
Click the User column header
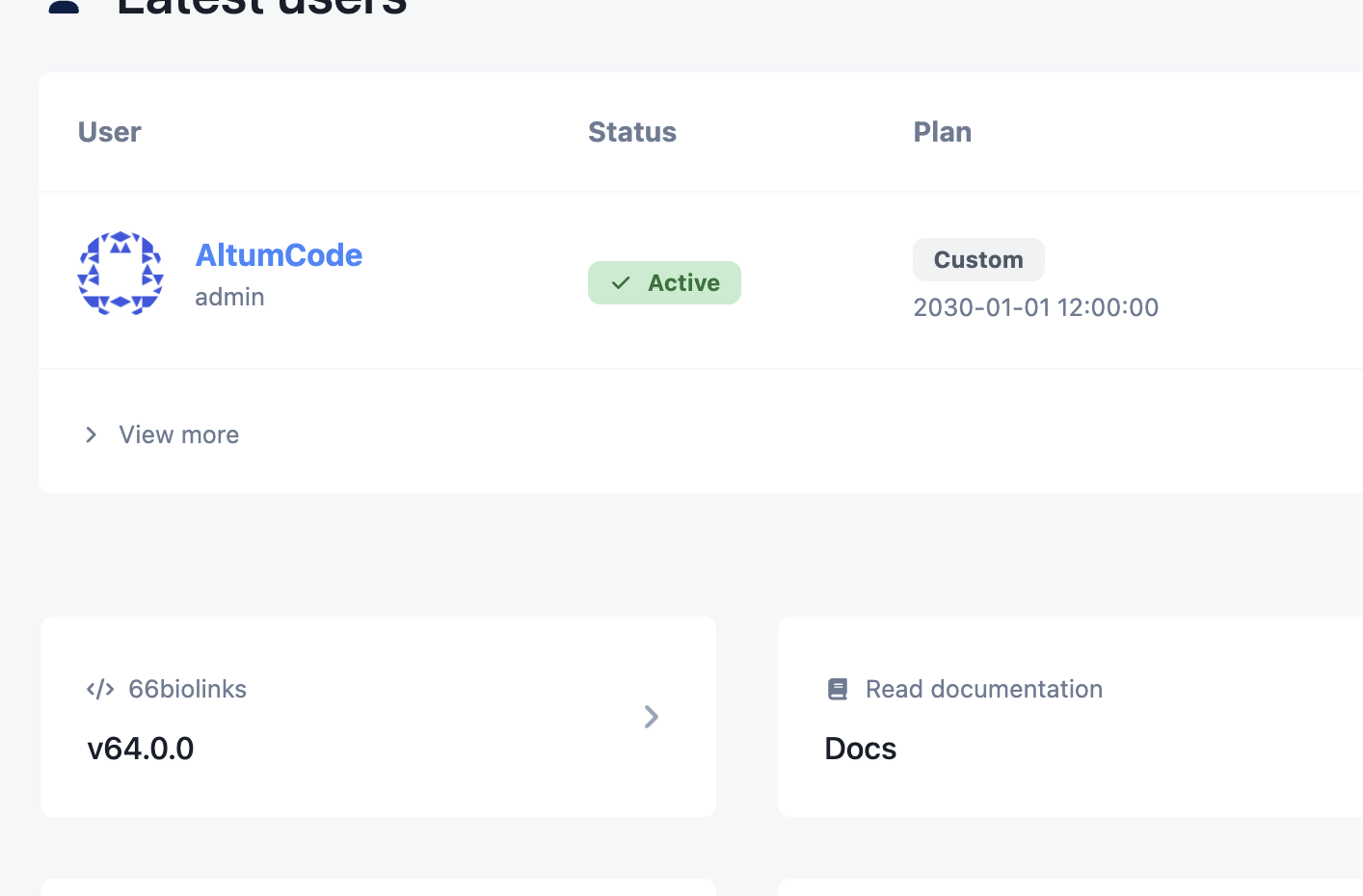(110, 132)
